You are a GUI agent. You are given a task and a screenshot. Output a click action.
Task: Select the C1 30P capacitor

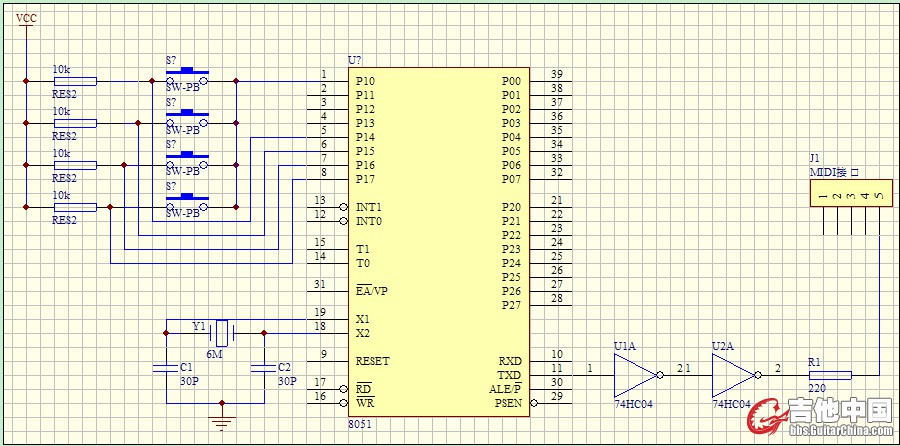tap(166, 368)
